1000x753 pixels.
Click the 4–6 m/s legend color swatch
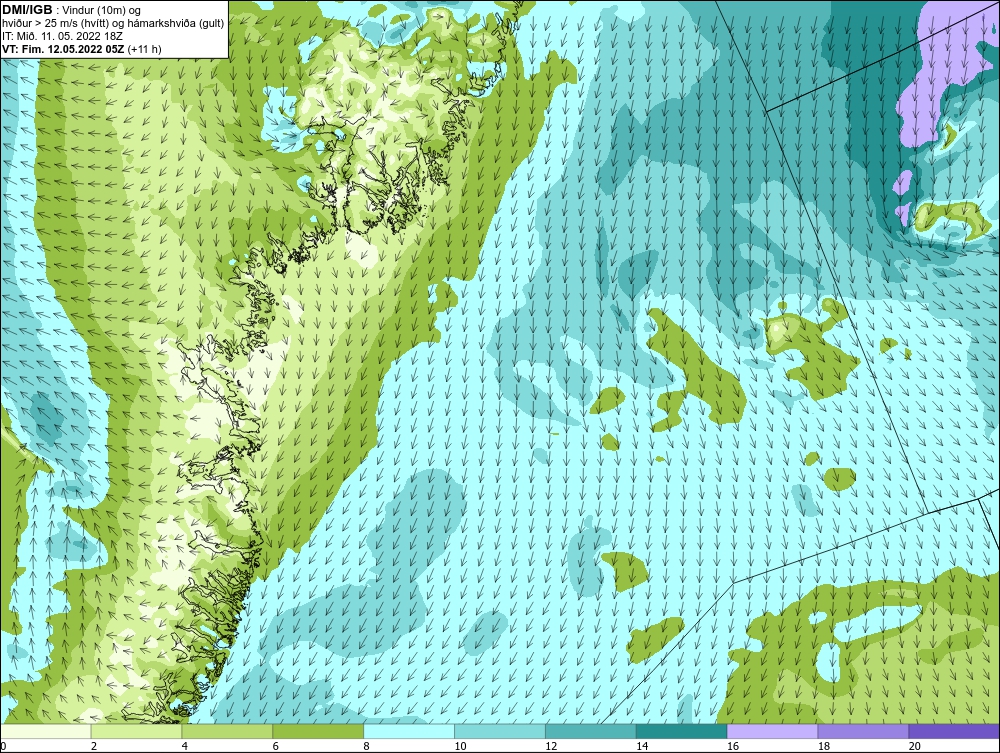coord(227,731)
